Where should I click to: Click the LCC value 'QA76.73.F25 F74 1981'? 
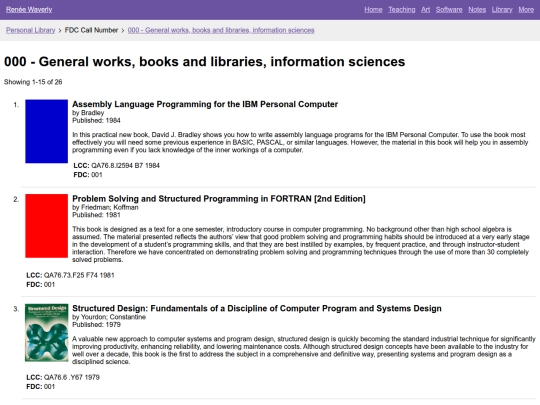(x=79, y=275)
